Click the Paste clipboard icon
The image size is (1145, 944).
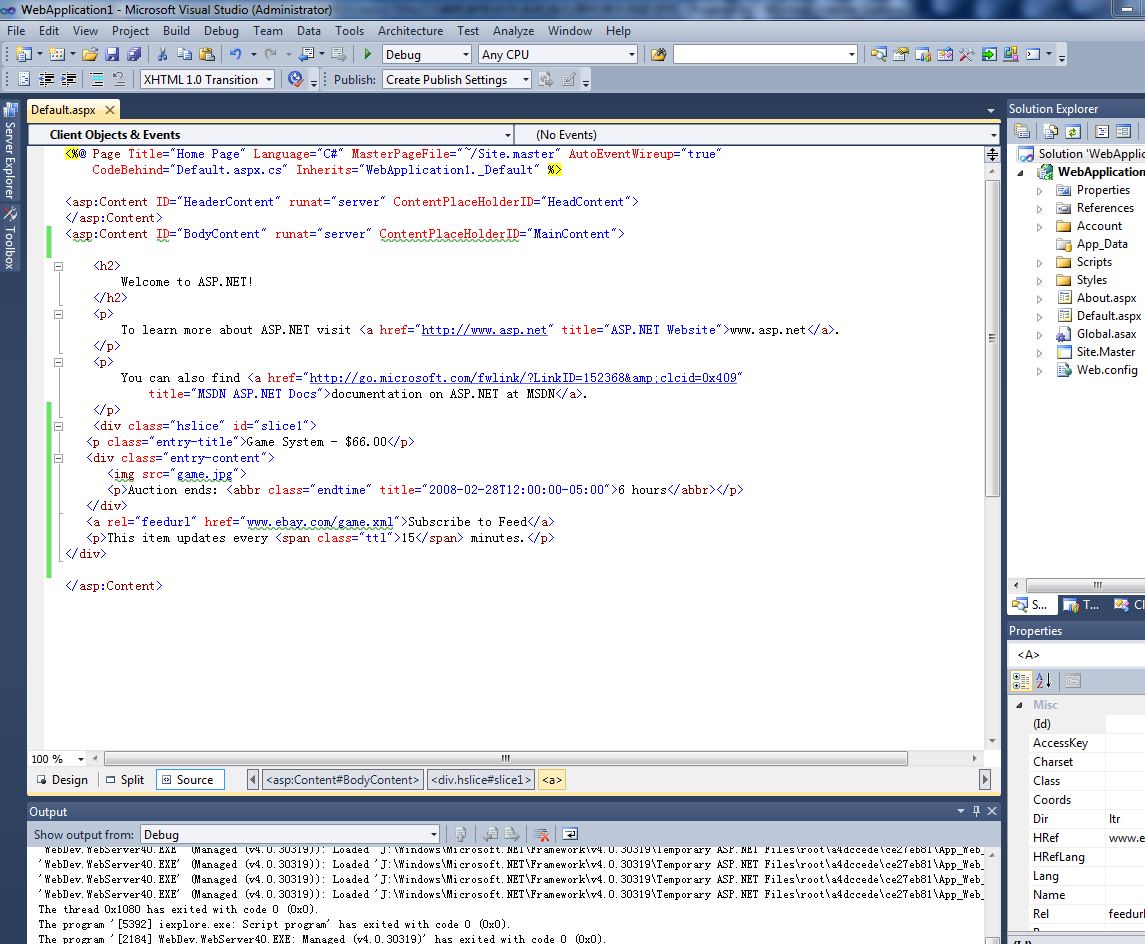coord(207,55)
